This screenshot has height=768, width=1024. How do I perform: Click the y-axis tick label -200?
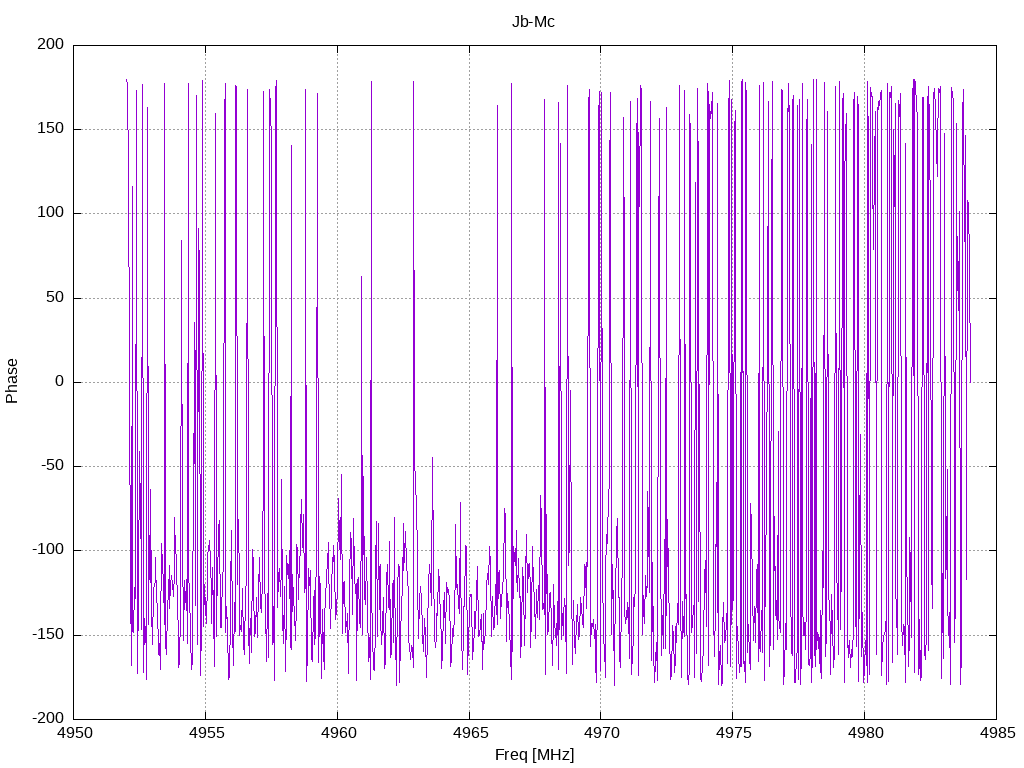[x=48, y=718]
